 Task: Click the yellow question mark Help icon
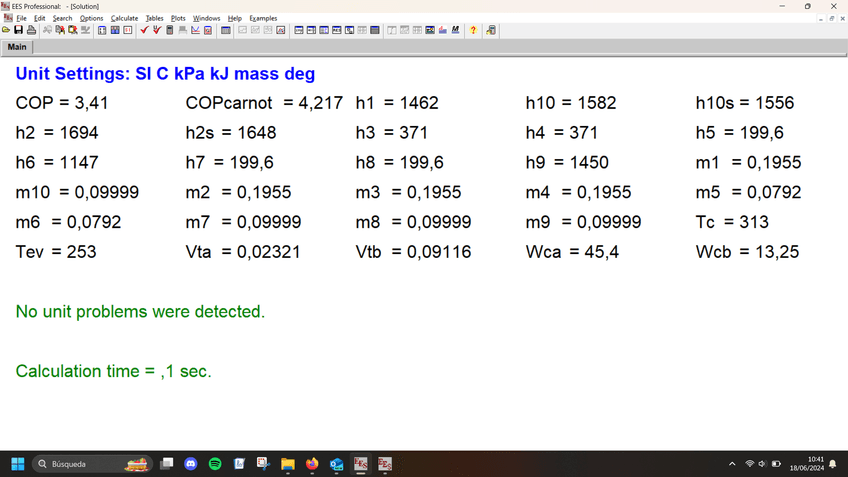[x=473, y=30]
